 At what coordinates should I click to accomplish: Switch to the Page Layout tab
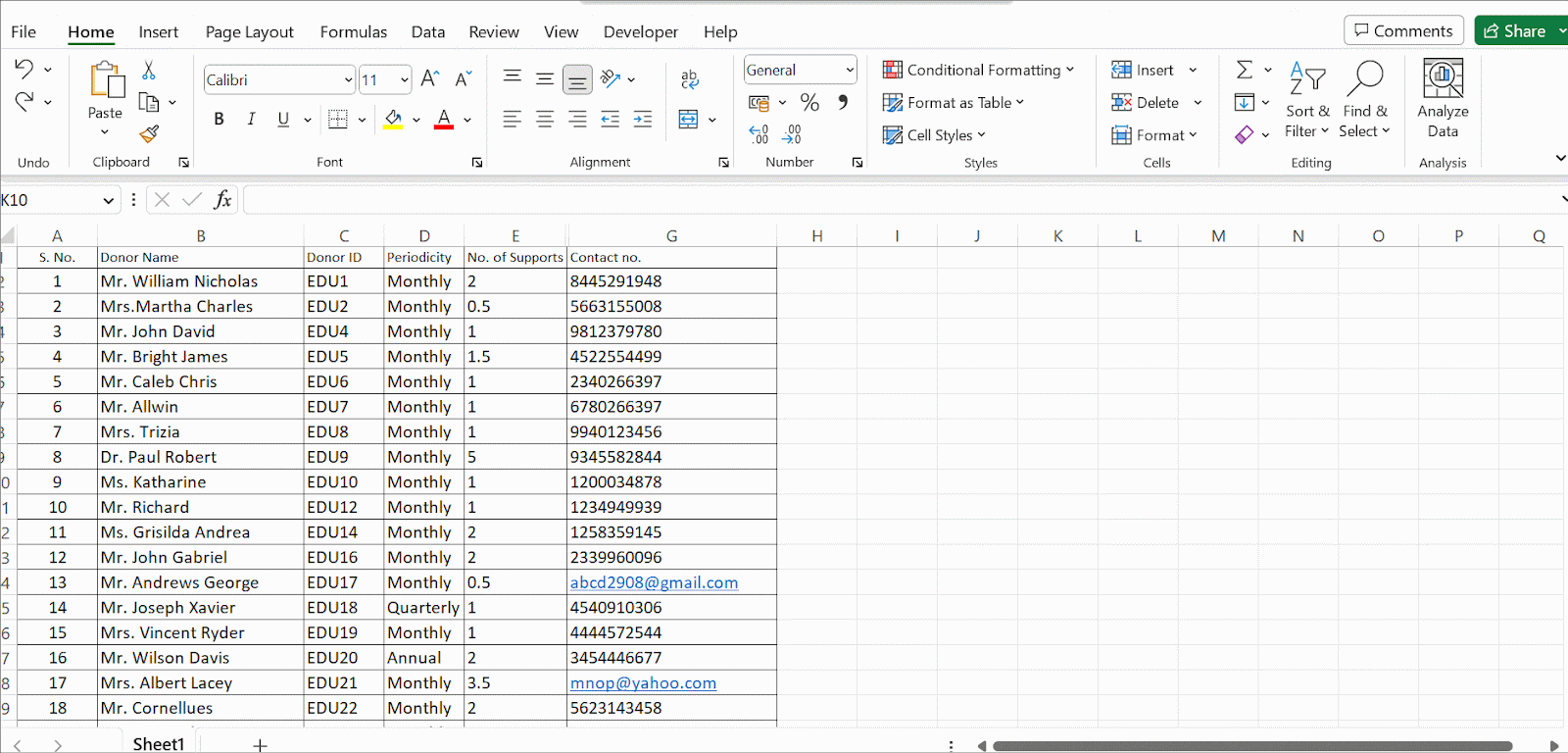249,32
